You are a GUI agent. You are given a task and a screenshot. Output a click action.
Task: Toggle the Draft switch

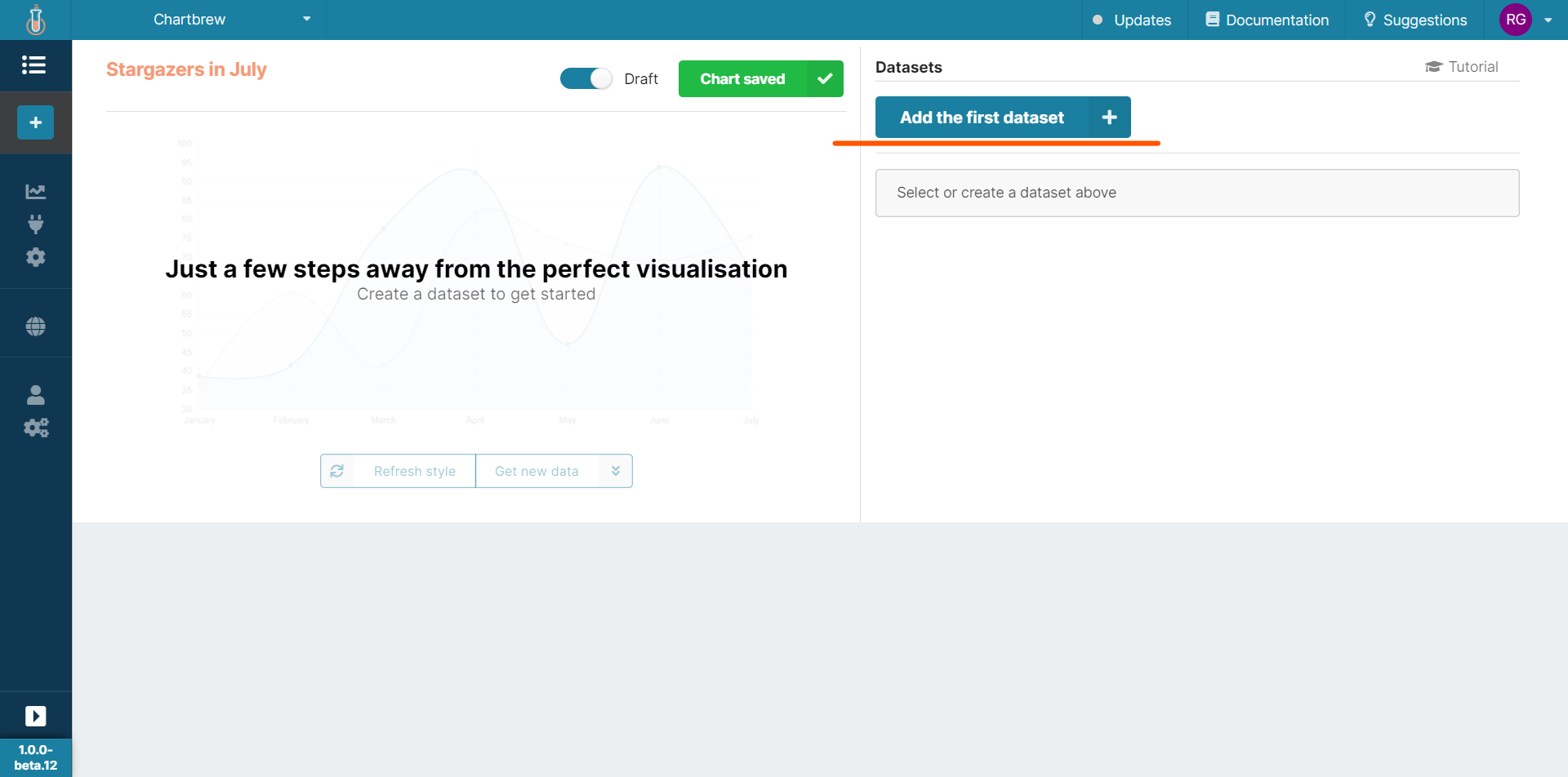[x=586, y=78]
